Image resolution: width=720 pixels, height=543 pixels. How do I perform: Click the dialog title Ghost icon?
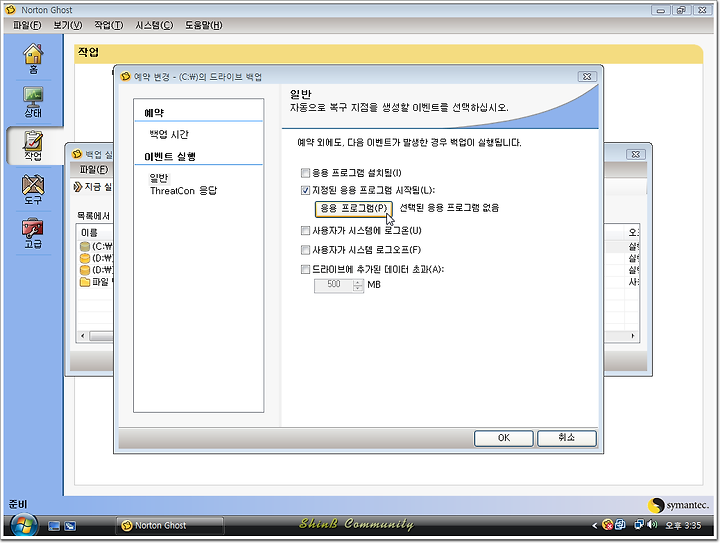(x=125, y=76)
